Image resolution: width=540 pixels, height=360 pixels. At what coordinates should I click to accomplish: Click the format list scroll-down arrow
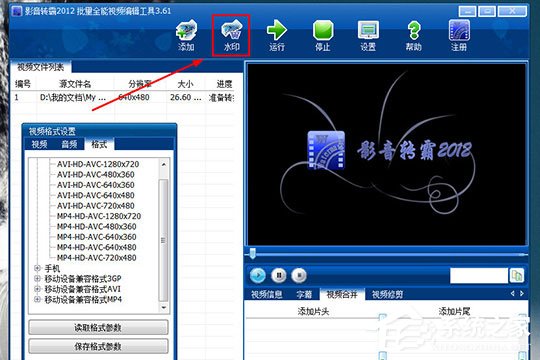coord(164,307)
